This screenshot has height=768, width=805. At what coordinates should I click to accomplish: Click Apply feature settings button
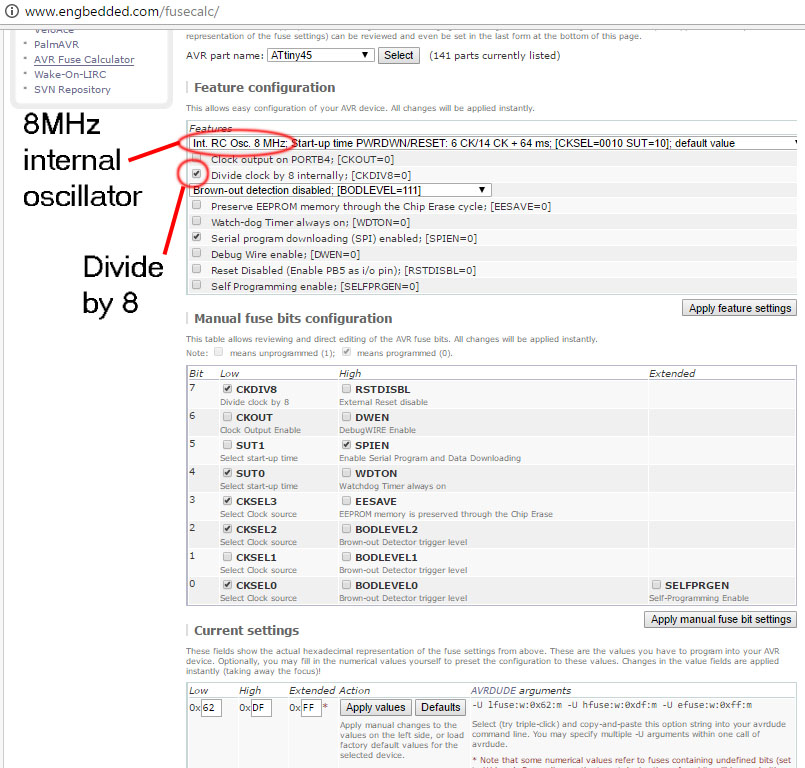pos(739,308)
